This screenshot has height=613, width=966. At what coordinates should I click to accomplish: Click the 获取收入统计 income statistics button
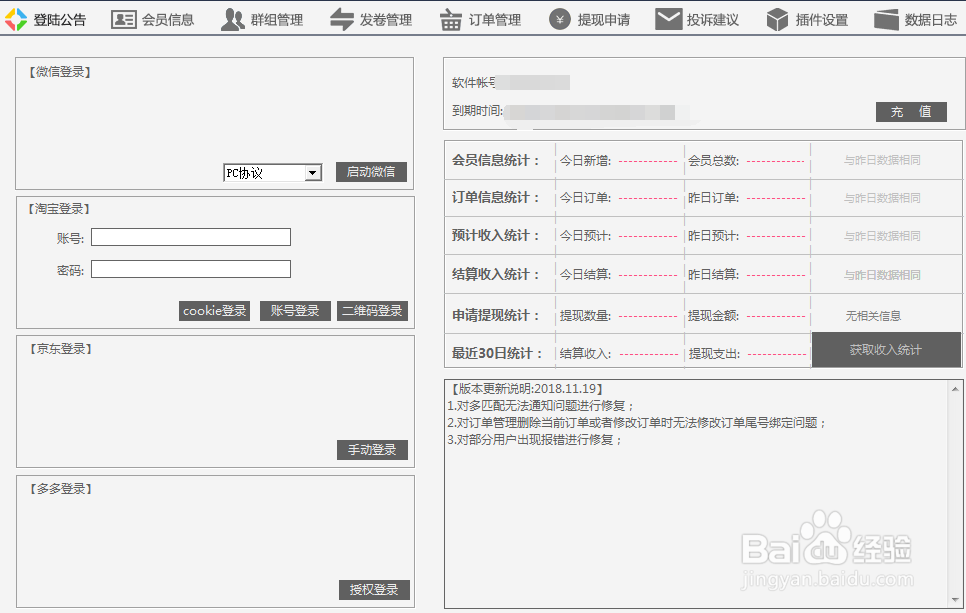(x=886, y=350)
